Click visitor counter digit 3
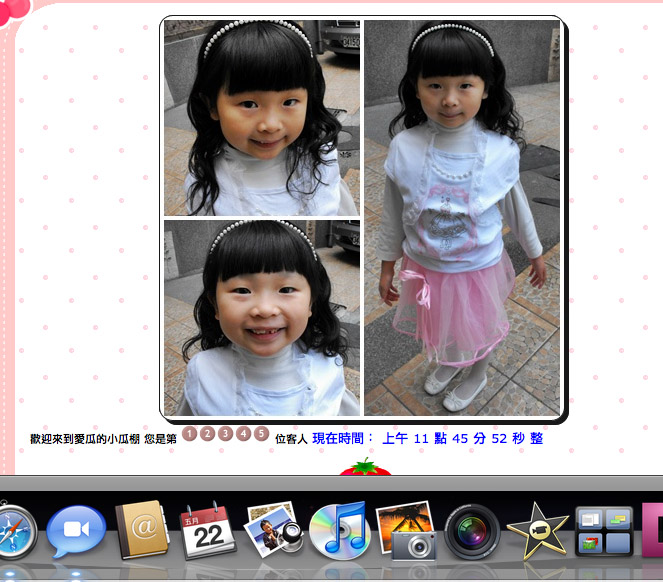663x582 pixels. (225, 434)
